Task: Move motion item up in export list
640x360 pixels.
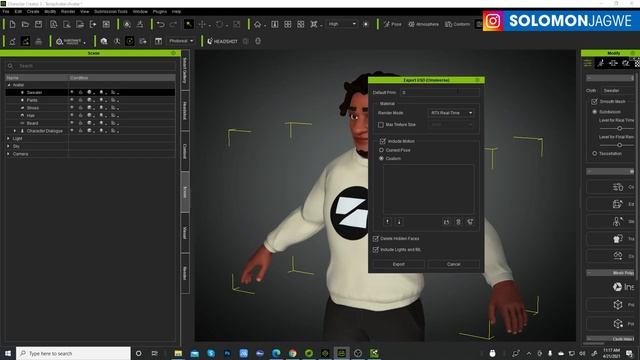Action: click(387, 222)
